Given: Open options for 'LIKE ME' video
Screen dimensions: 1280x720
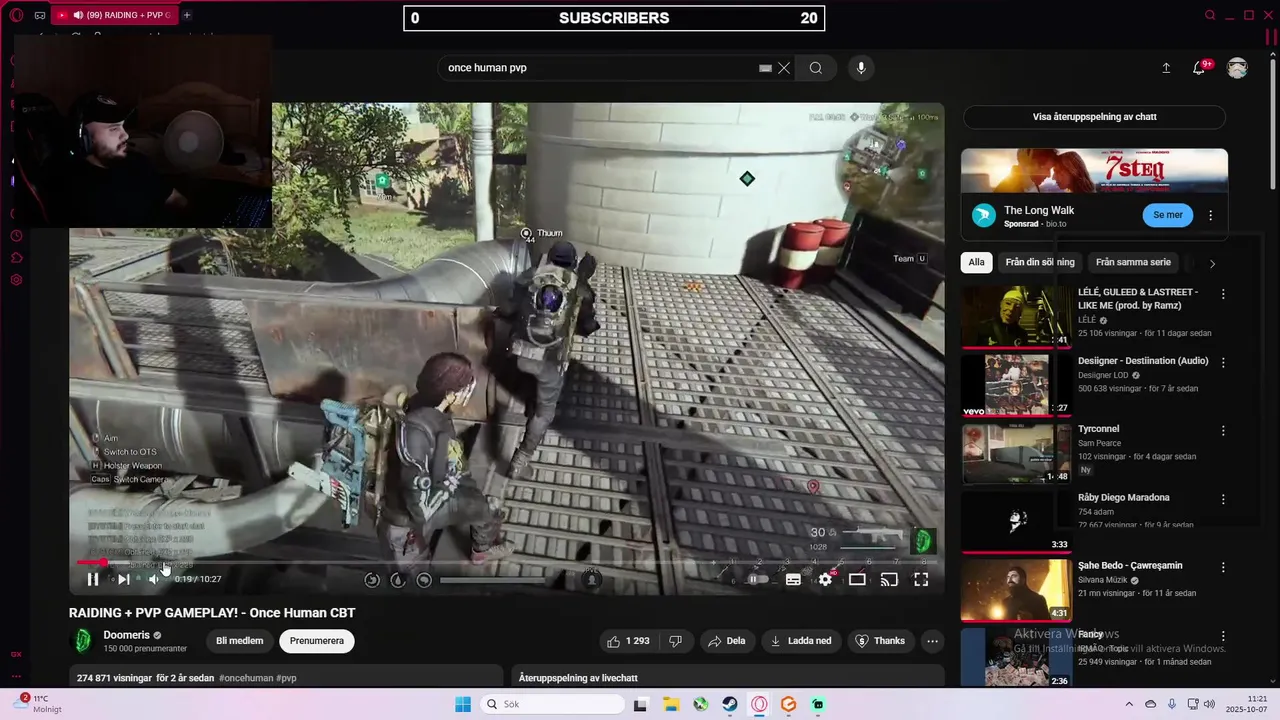Looking at the screenshot, I should point(1222,294).
